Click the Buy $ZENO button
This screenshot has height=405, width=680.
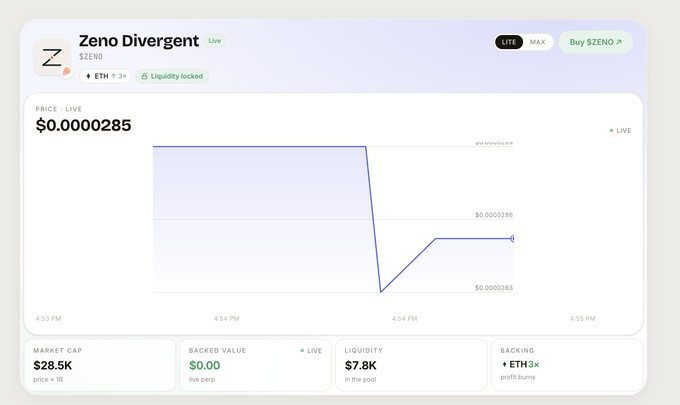595,42
